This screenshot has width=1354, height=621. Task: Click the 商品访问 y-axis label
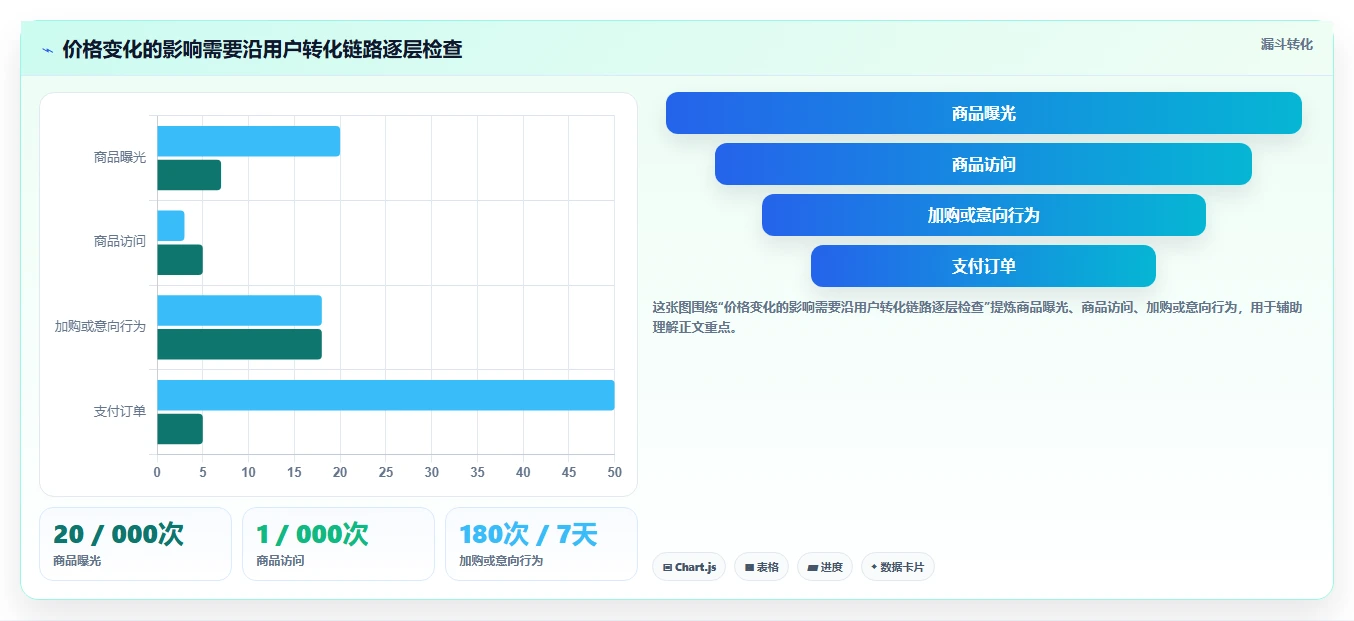120,242
